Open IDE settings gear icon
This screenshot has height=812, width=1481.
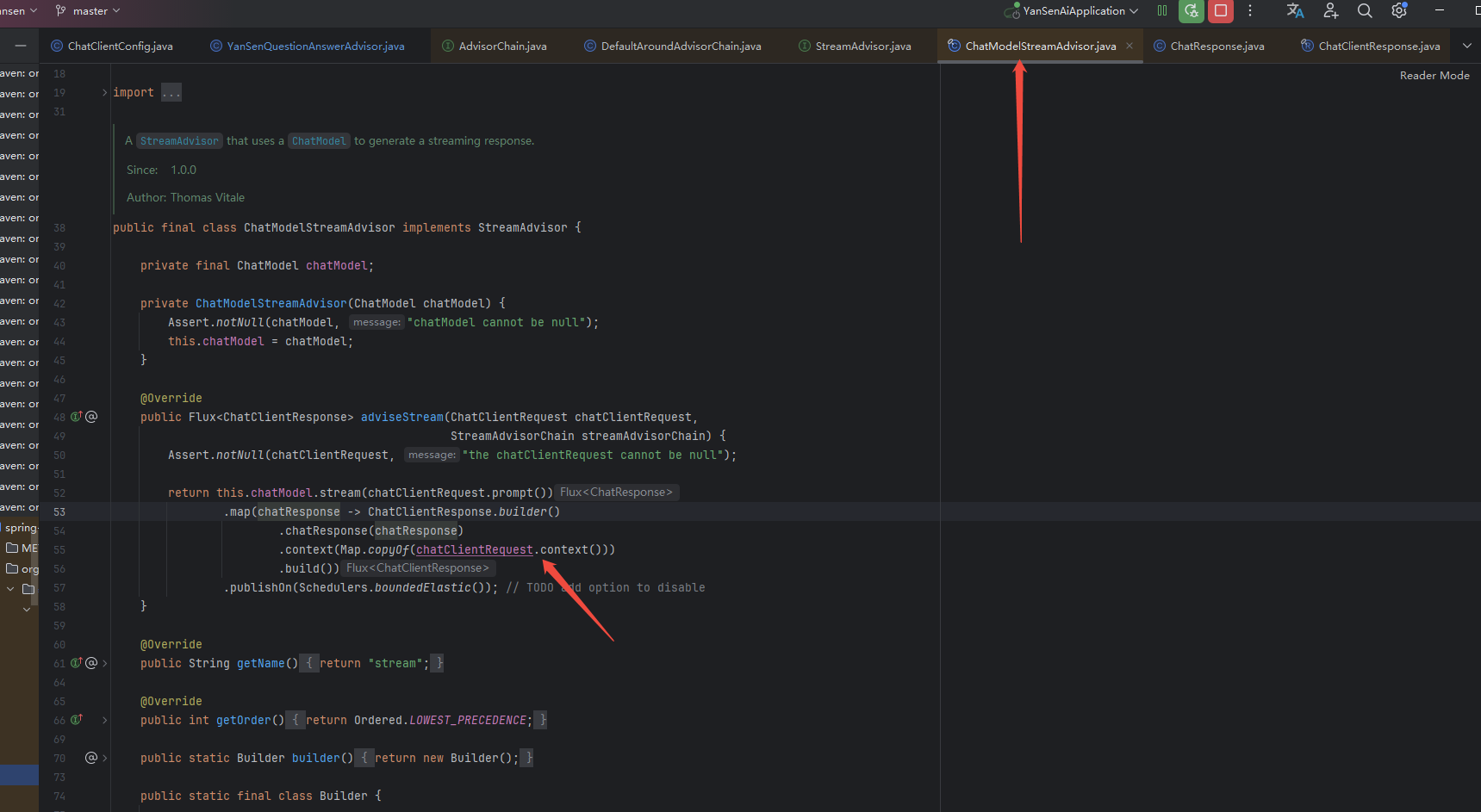[1399, 11]
